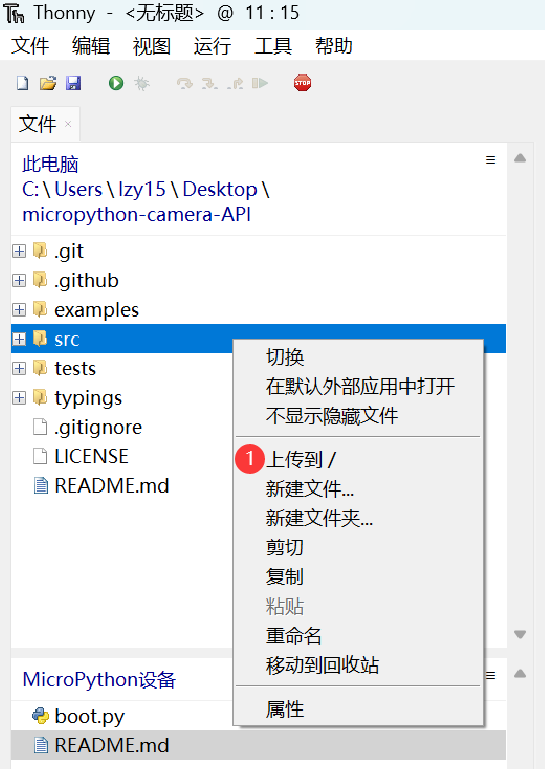Choose 上传到 / from the context menu
The image size is (545, 769).
click(301, 460)
